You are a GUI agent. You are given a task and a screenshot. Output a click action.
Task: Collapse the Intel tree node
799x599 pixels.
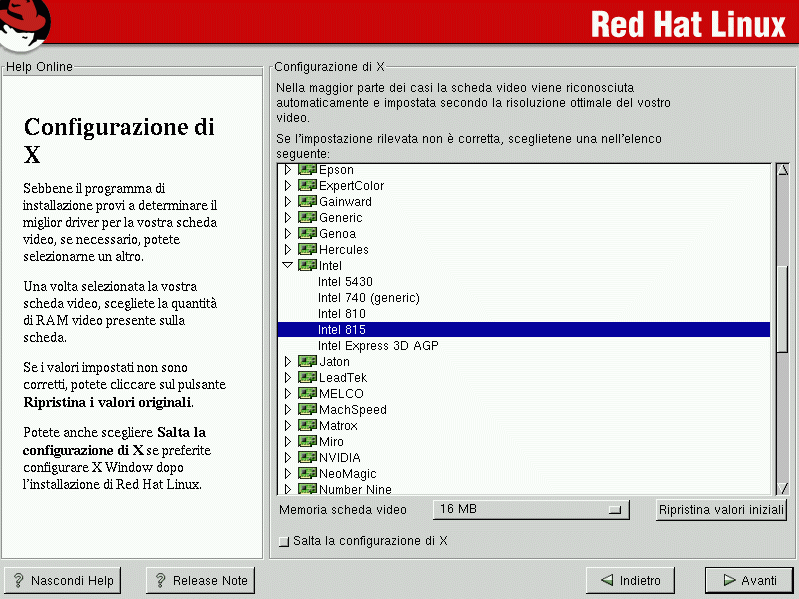coord(288,266)
